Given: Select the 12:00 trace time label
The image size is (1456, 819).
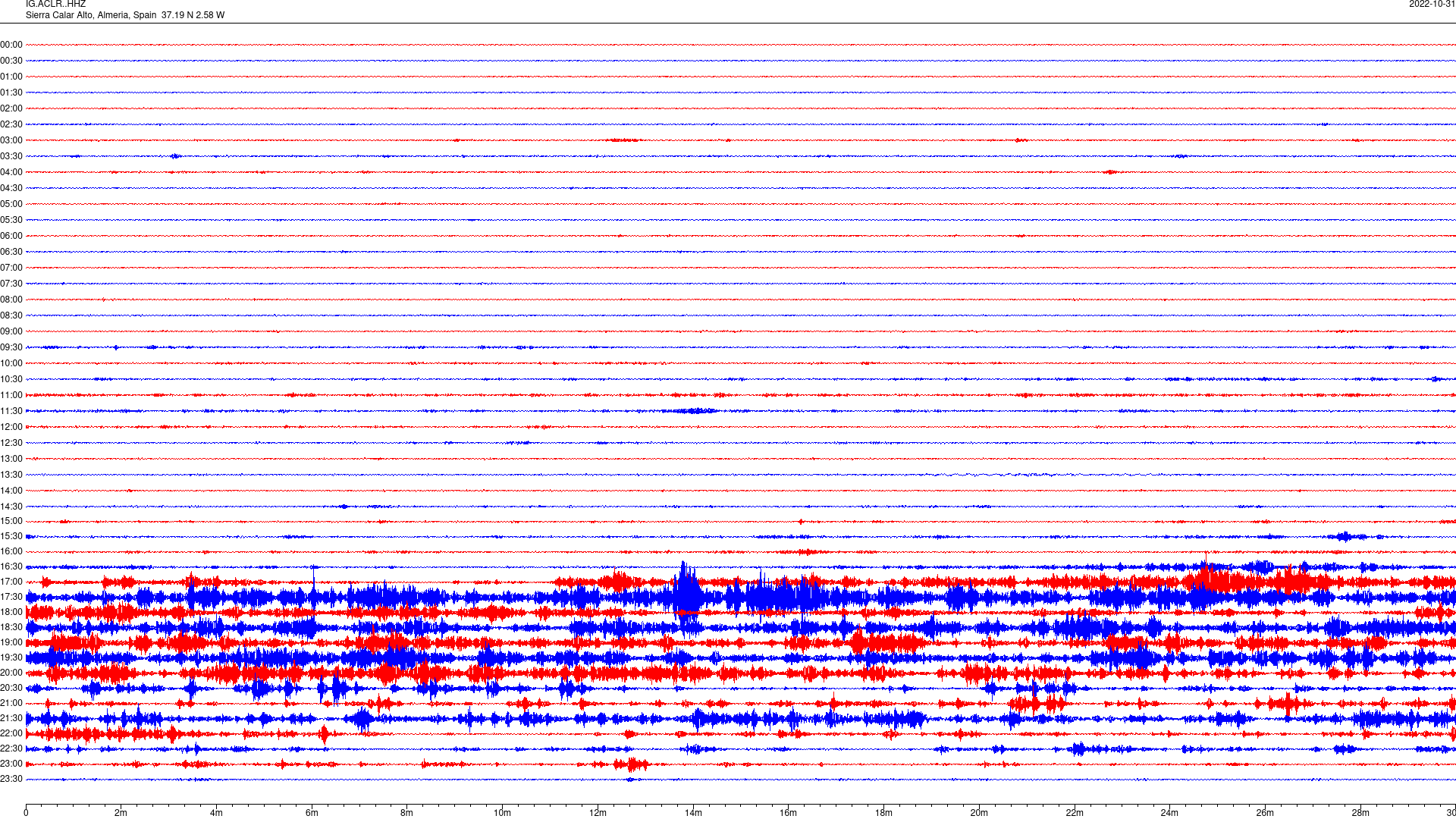Looking at the screenshot, I should [11, 427].
